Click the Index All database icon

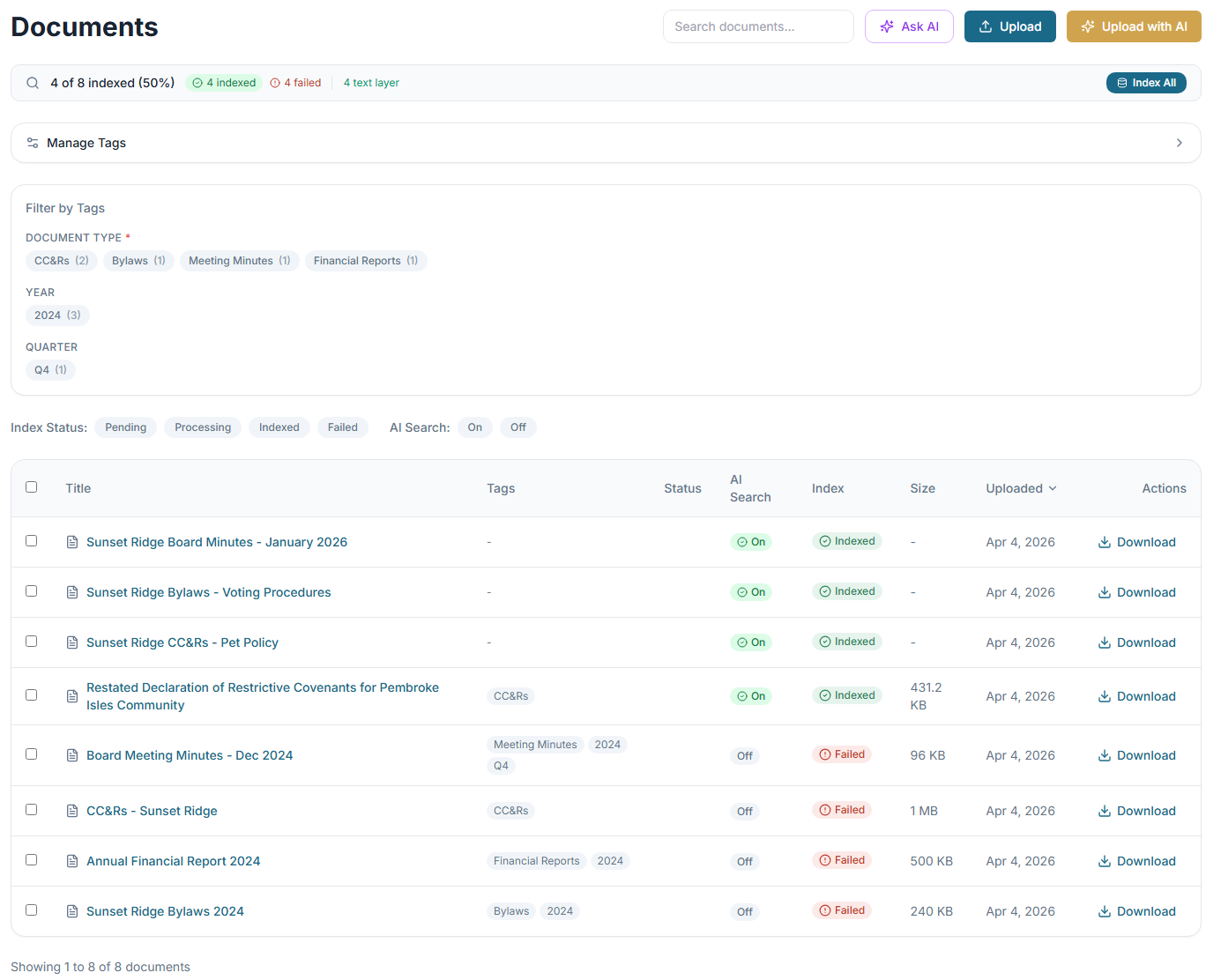(1120, 82)
